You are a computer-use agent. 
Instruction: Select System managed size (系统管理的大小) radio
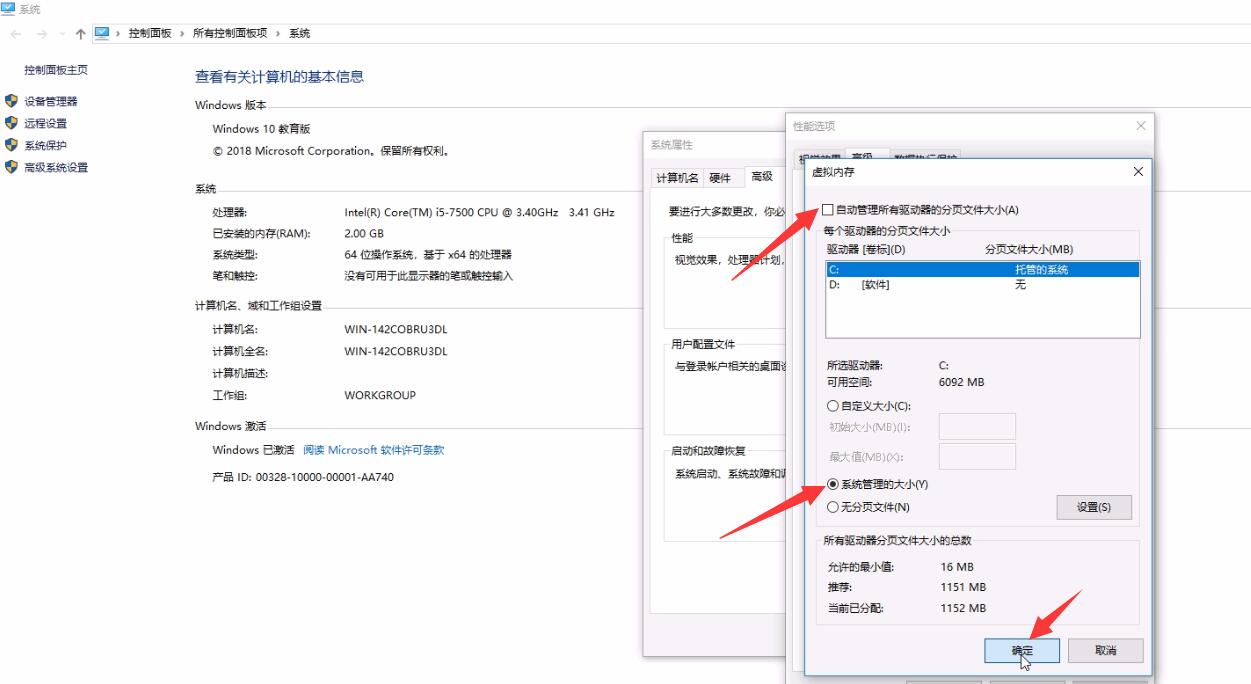[833, 484]
